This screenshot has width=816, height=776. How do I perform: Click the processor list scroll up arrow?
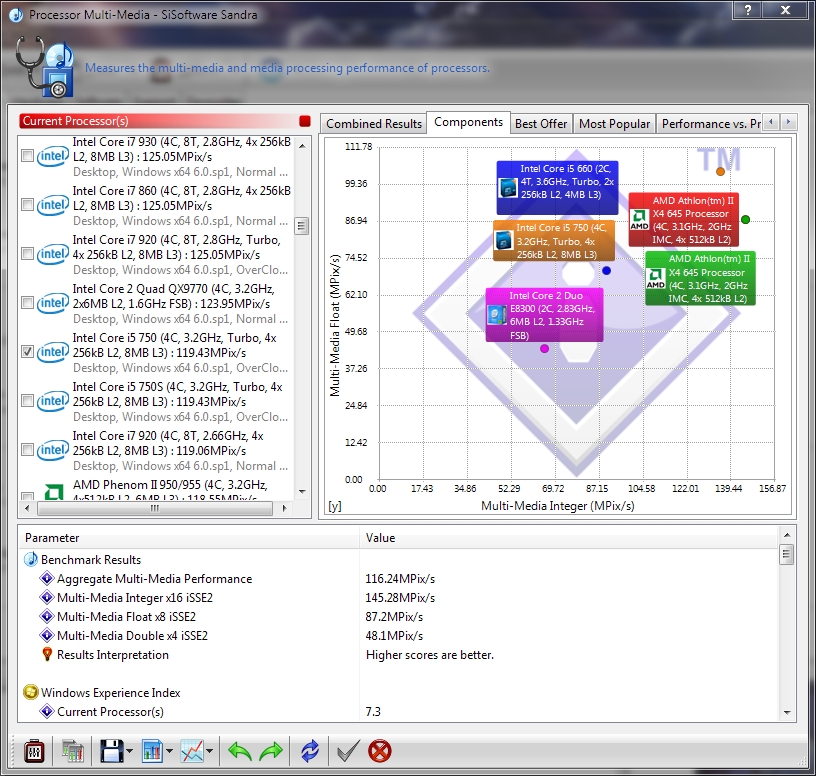tap(302, 146)
